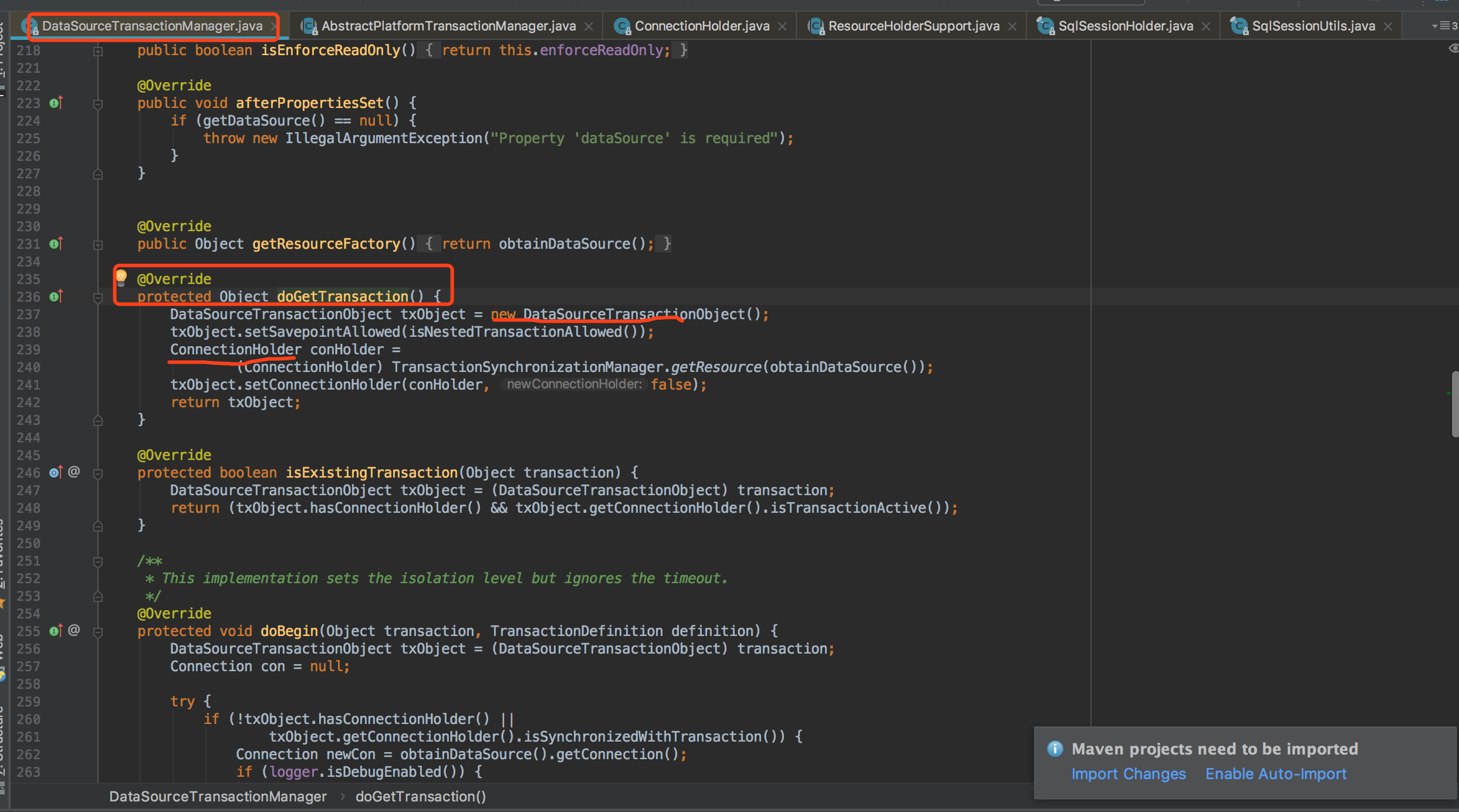This screenshot has height=812, width=1459.
Task: Click the info icon in Maven notification
Action: tap(1055, 749)
